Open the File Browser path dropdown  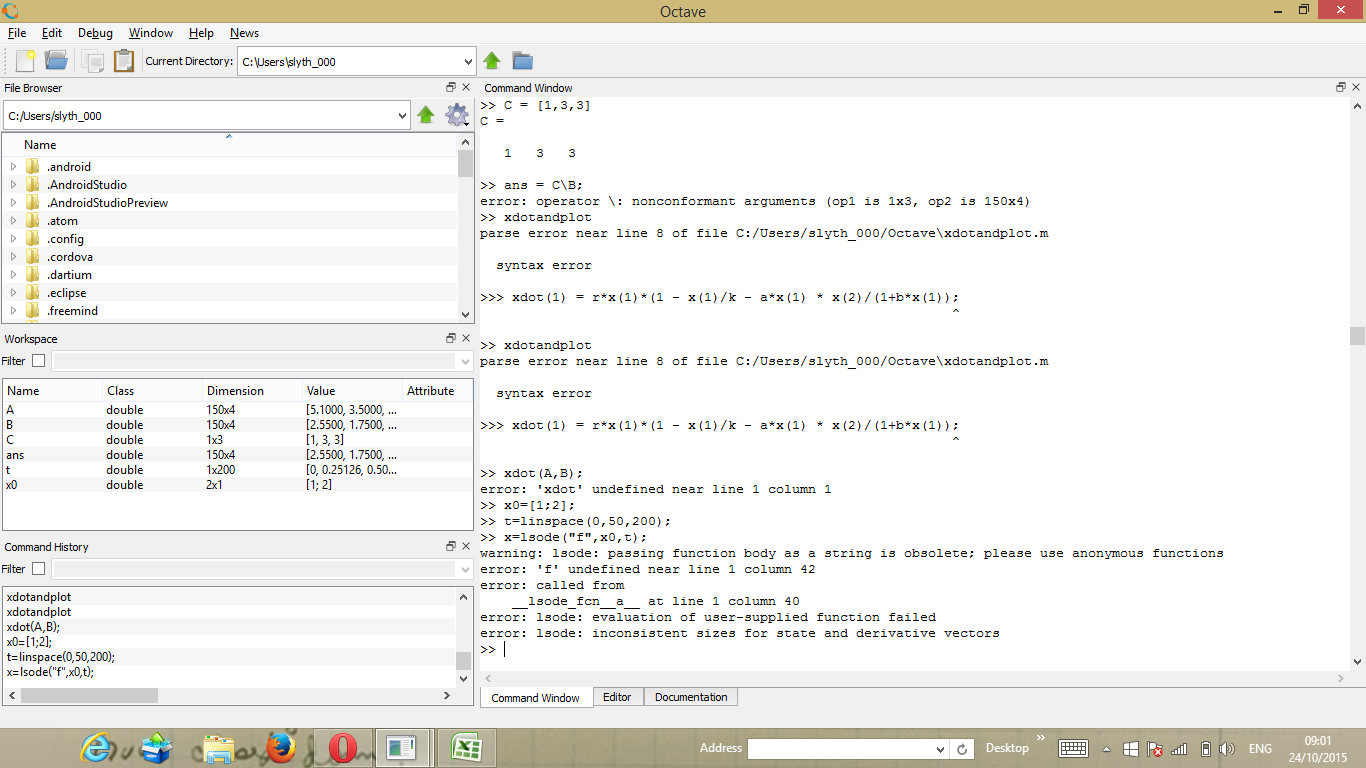point(402,116)
